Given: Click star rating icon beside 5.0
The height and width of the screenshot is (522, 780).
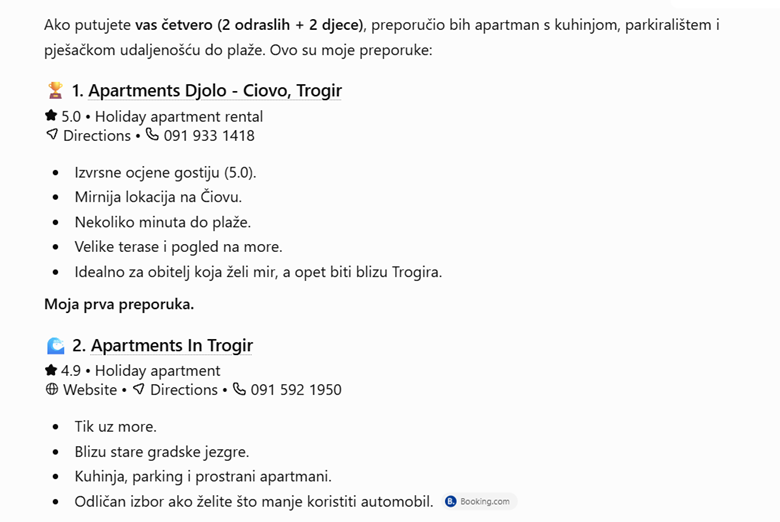Looking at the screenshot, I should pos(51,115).
